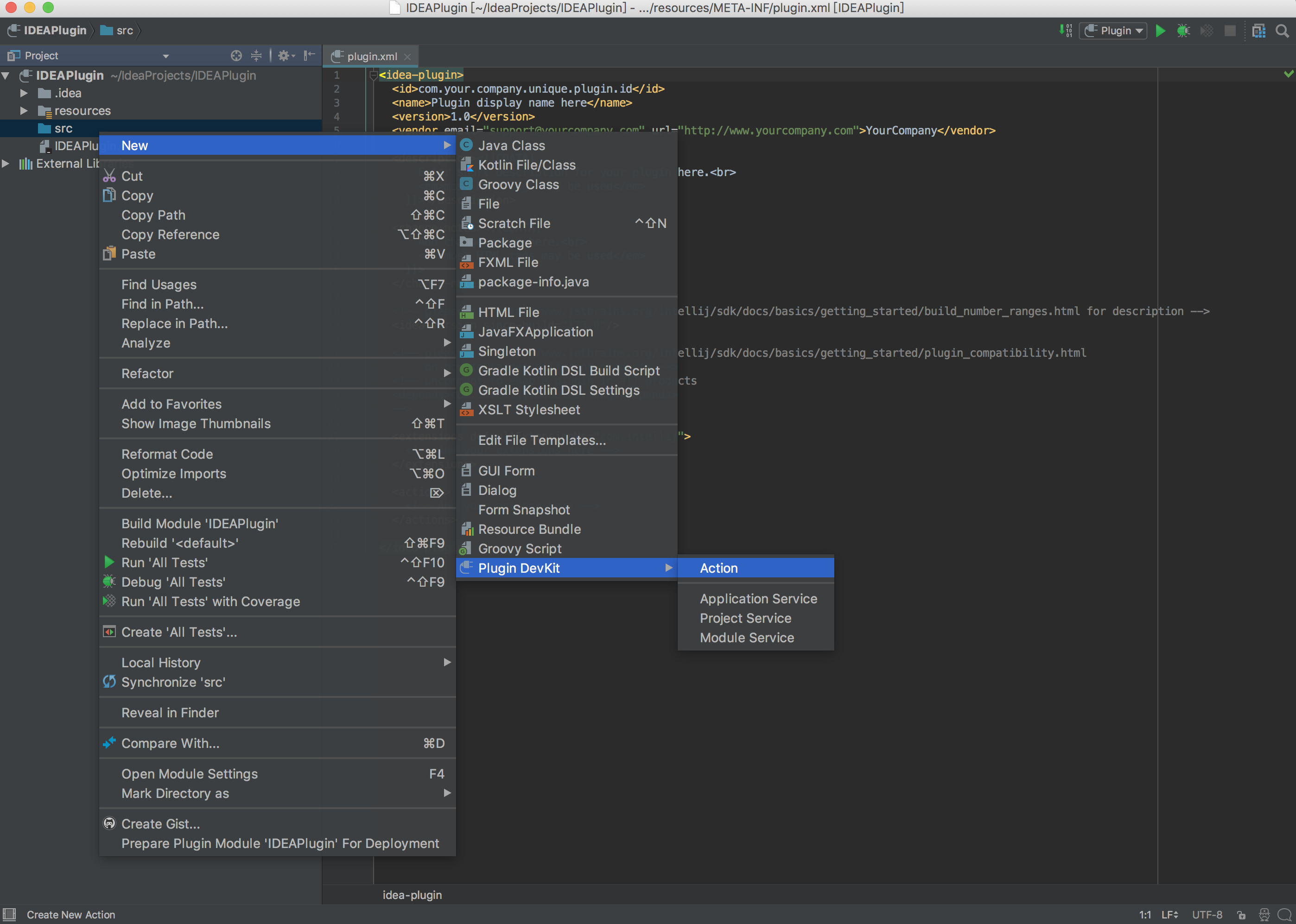Open the Project Structure dialog icon
The image size is (1296, 924).
[x=1258, y=31]
